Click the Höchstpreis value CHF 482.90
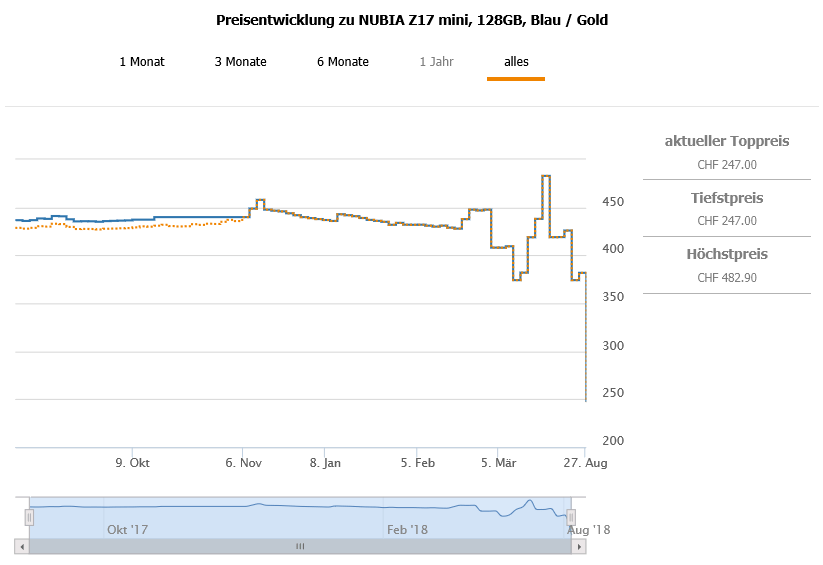823x565 pixels. [x=727, y=277]
